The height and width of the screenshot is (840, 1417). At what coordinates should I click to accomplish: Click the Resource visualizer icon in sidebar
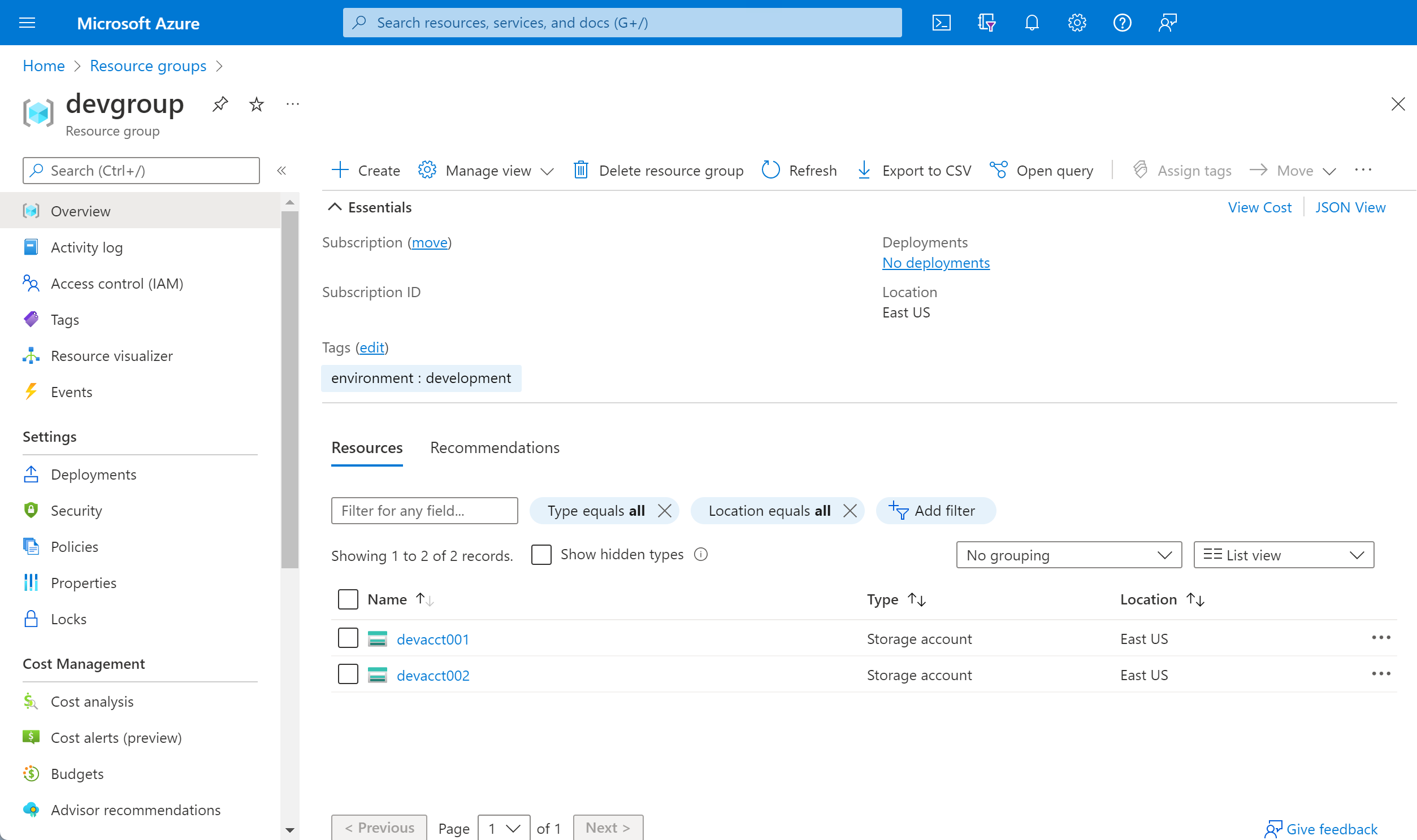tap(32, 355)
